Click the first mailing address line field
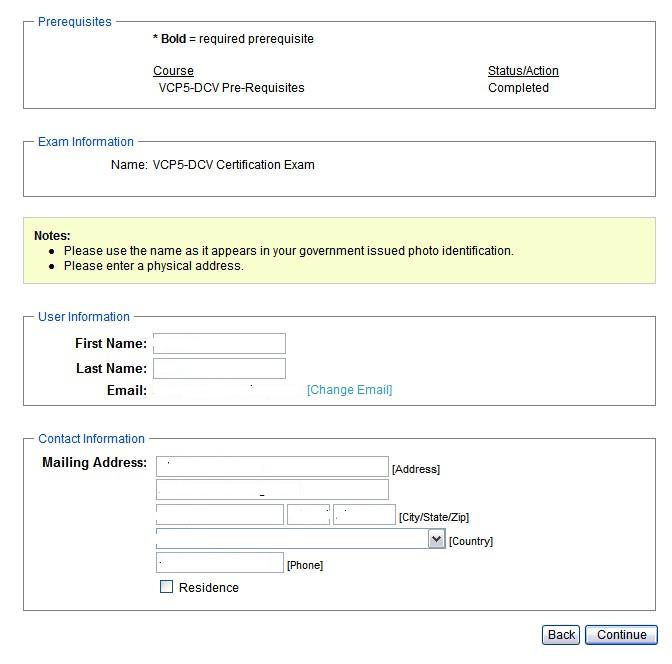The width and height of the screenshot is (672, 664). click(x=272, y=467)
